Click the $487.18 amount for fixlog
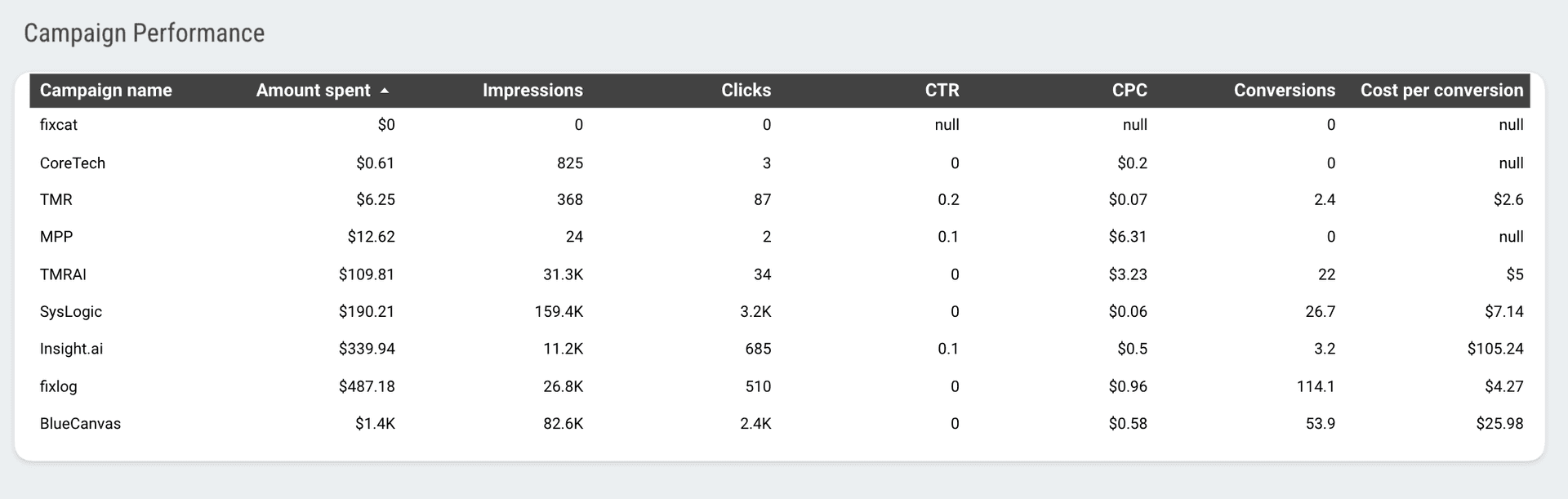The height and width of the screenshot is (499, 1568). pos(367,386)
